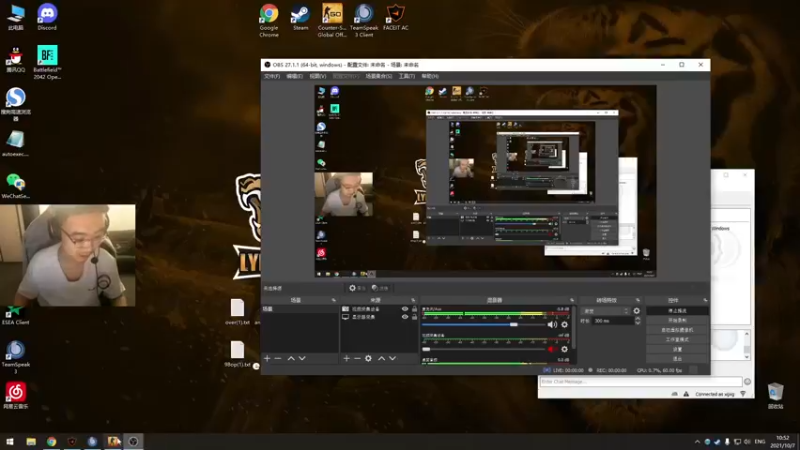Move scene up in Scenes panel

pyautogui.click(x=291, y=359)
